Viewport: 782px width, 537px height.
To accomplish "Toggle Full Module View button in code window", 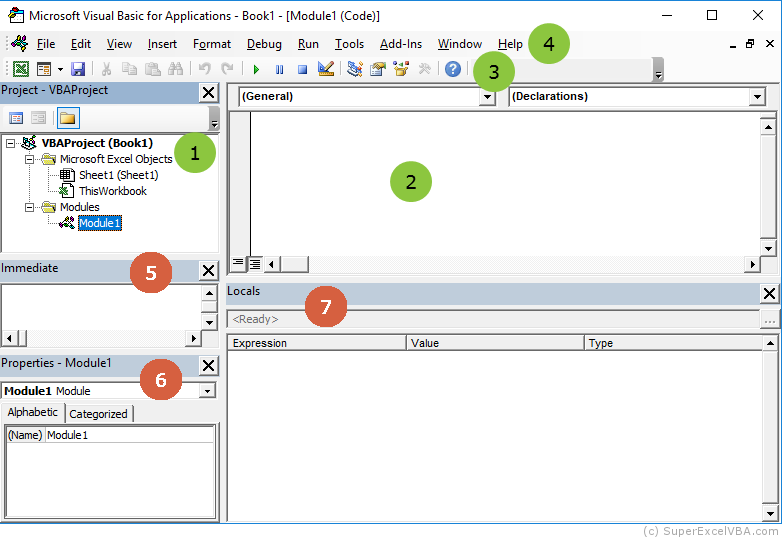I will [x=255, y=263].
